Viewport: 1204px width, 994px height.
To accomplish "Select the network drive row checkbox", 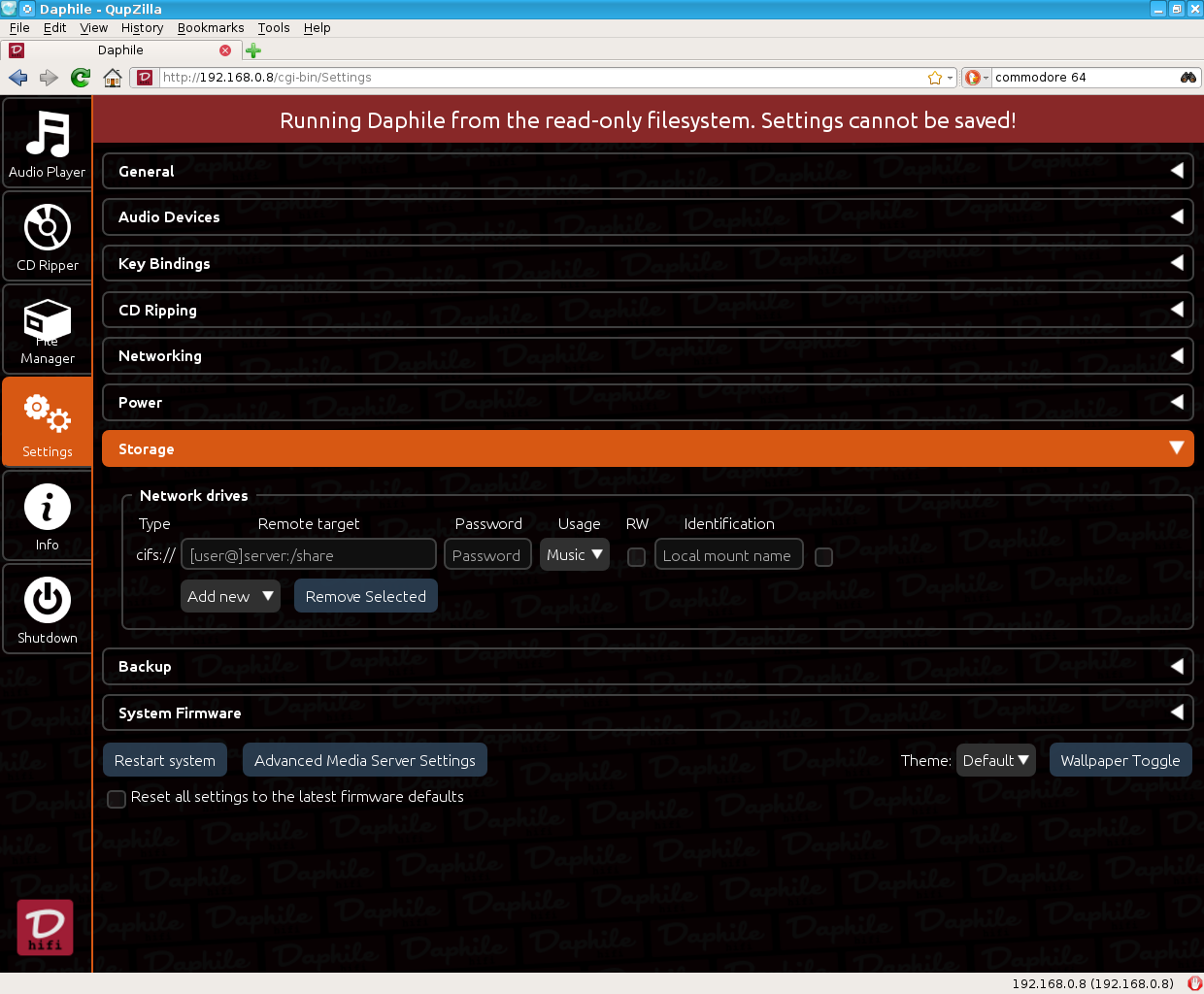I will click(824, 557).
